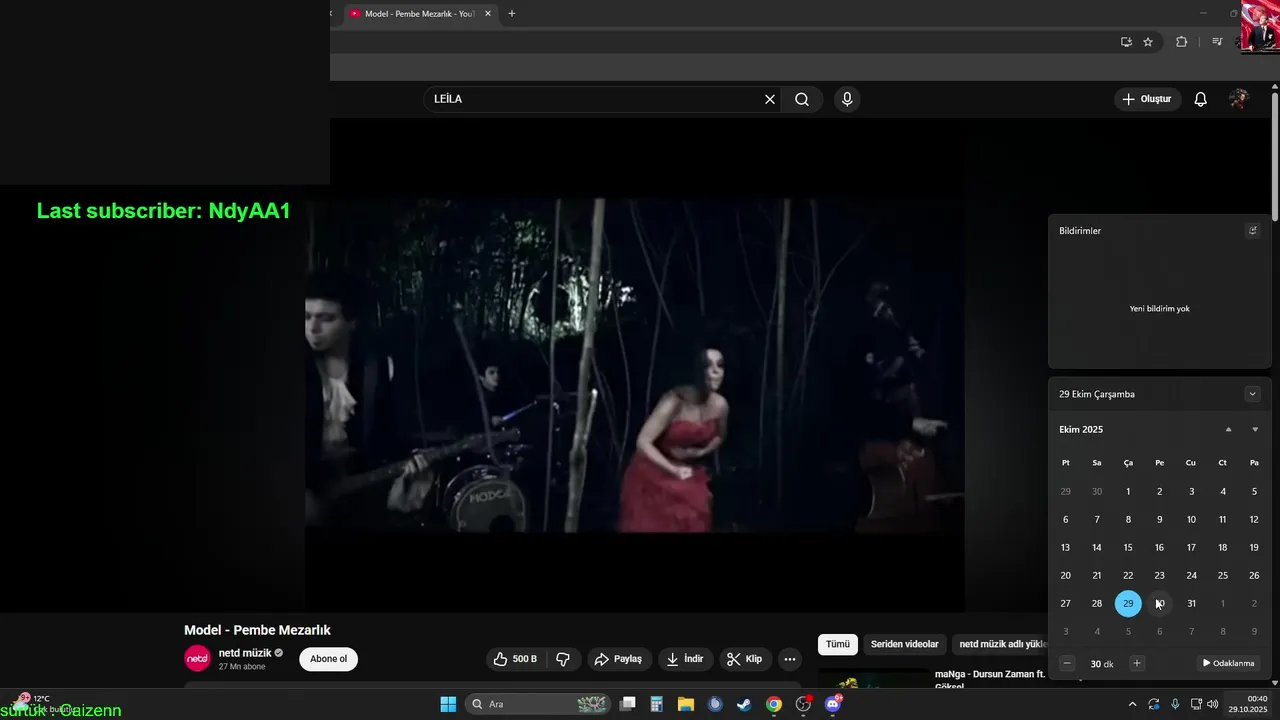Open browser extensions puzzle icon
The image size is (1280, 720).
point(1181,42)
